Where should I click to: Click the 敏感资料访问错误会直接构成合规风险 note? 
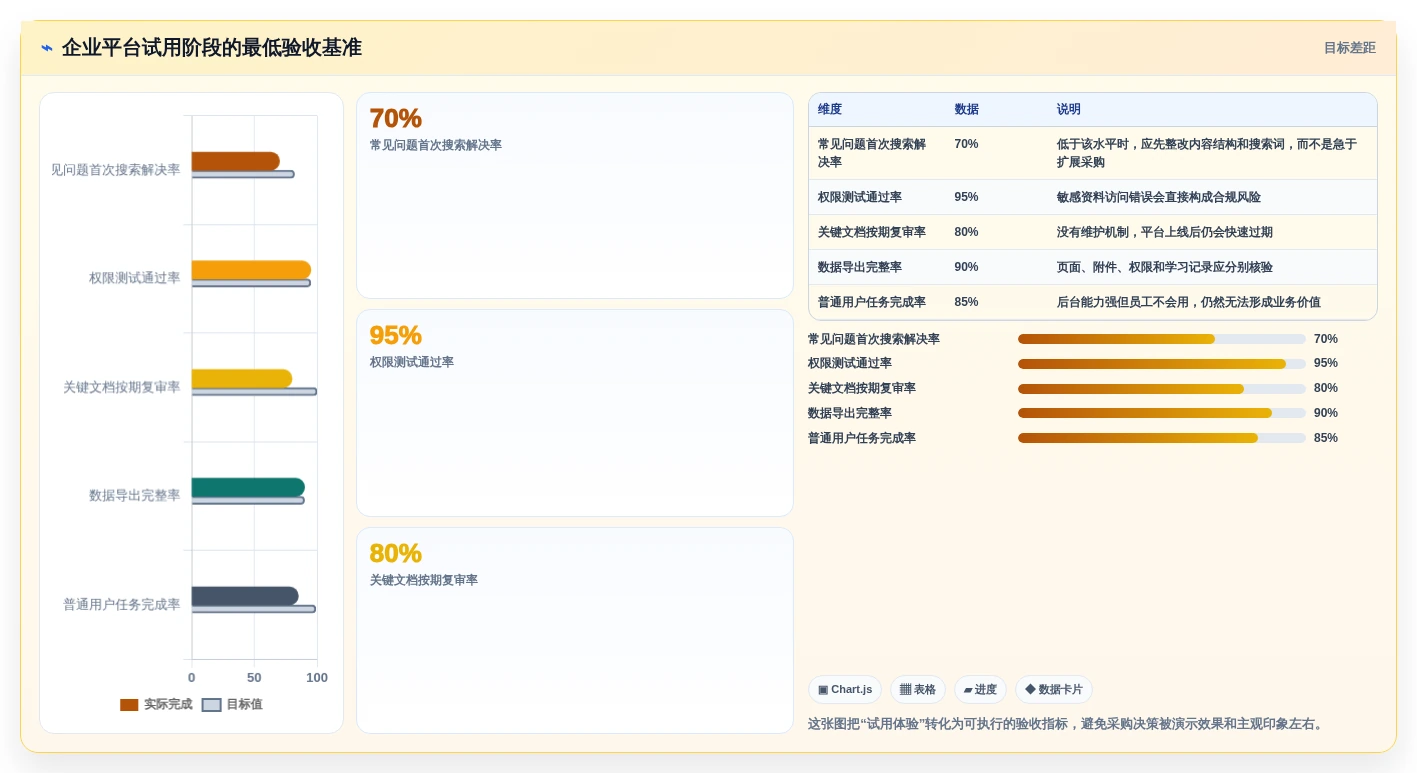[1159, 197]
